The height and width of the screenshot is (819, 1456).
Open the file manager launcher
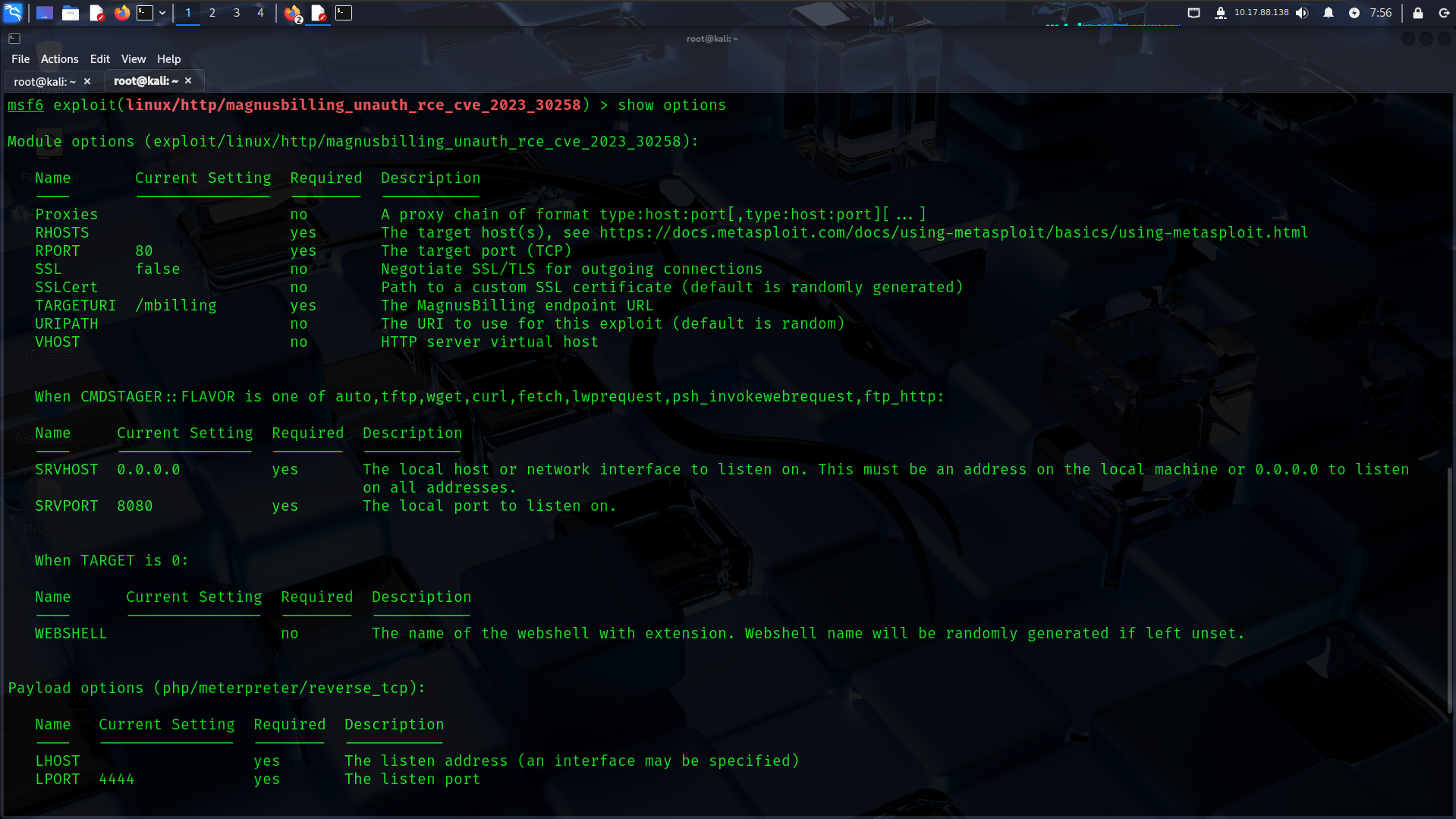[71, 13]
